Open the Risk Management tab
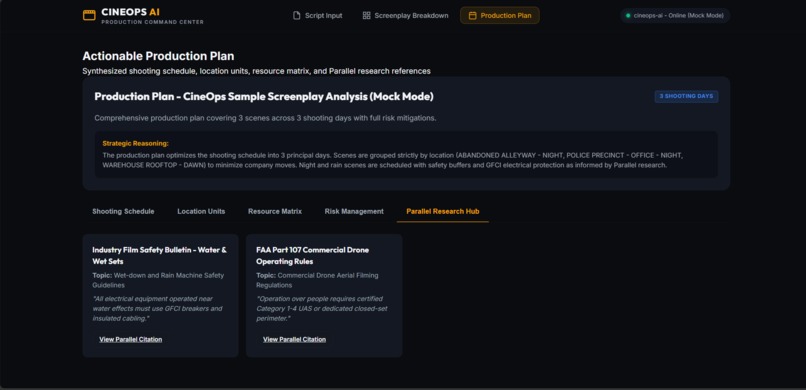 coord(354,211)
